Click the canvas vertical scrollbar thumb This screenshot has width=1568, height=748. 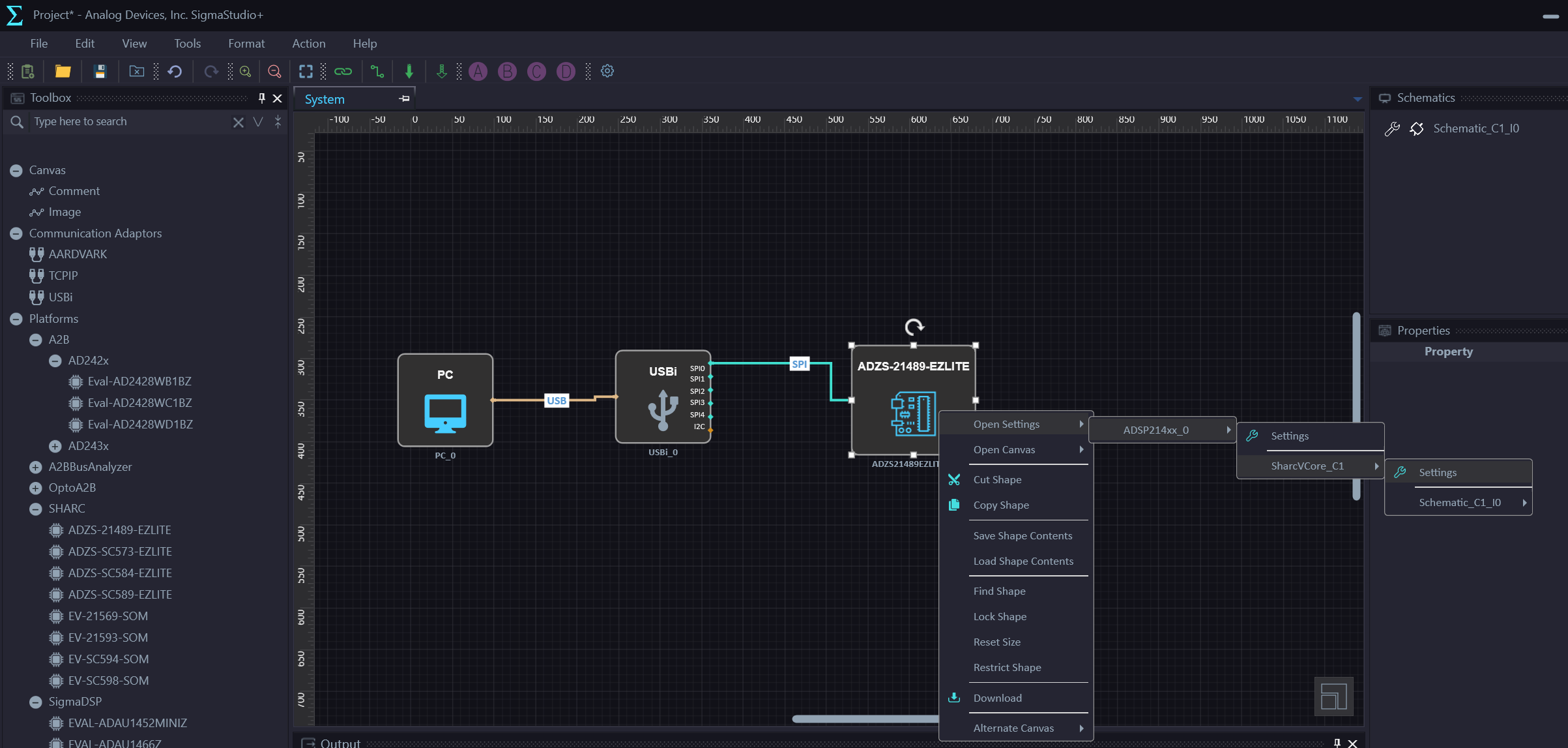1356,406
